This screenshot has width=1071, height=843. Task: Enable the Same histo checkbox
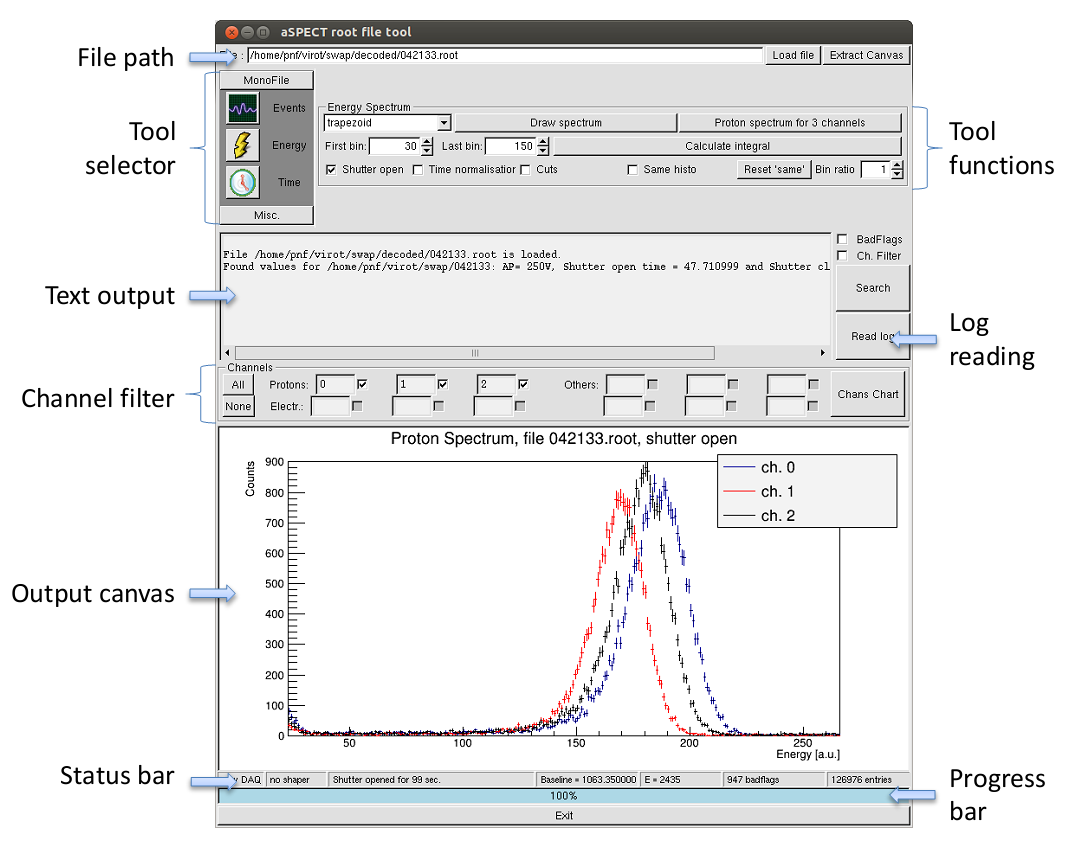[x=632, y=170]
